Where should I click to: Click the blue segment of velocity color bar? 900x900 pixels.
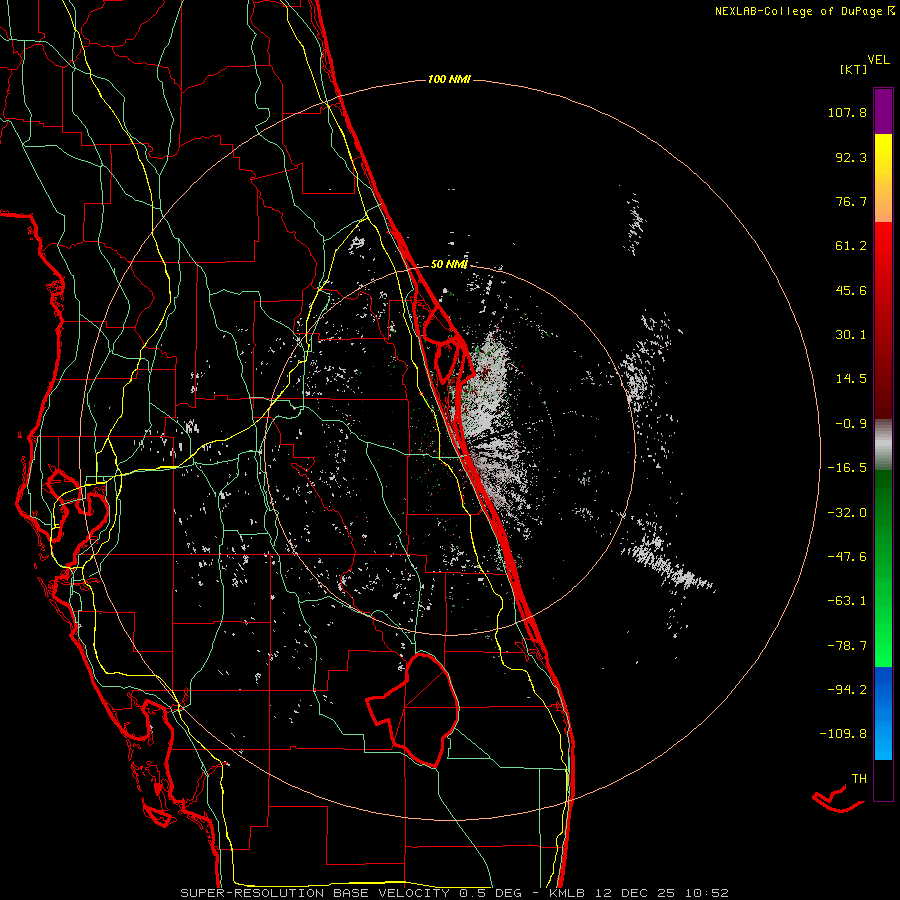883,713
